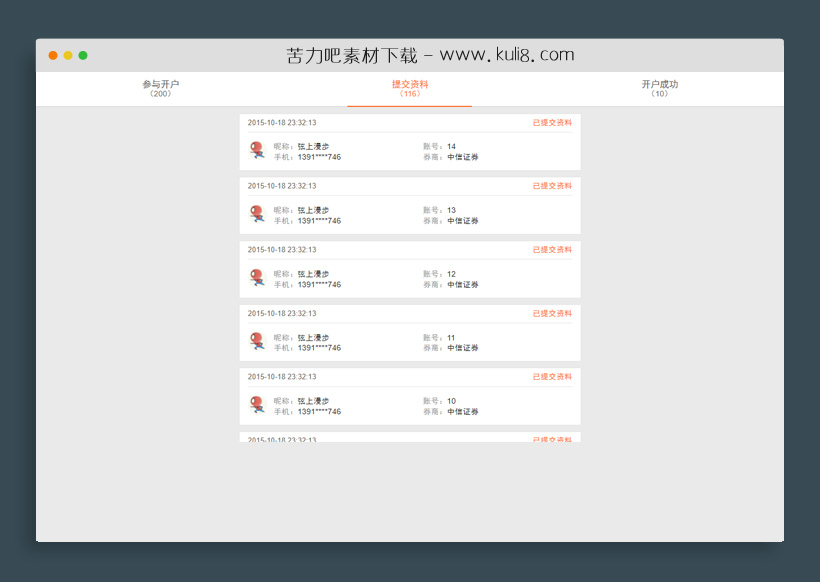Viewport: 820px width, 582px height.
Task: Click the avatar icon for account 12
Action: [257, 278]
